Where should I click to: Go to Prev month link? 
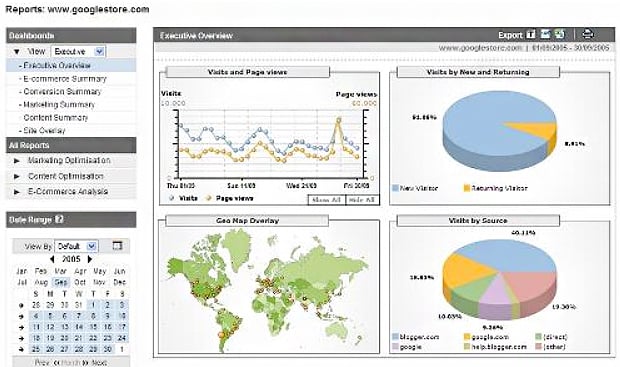tap(42, 362)
